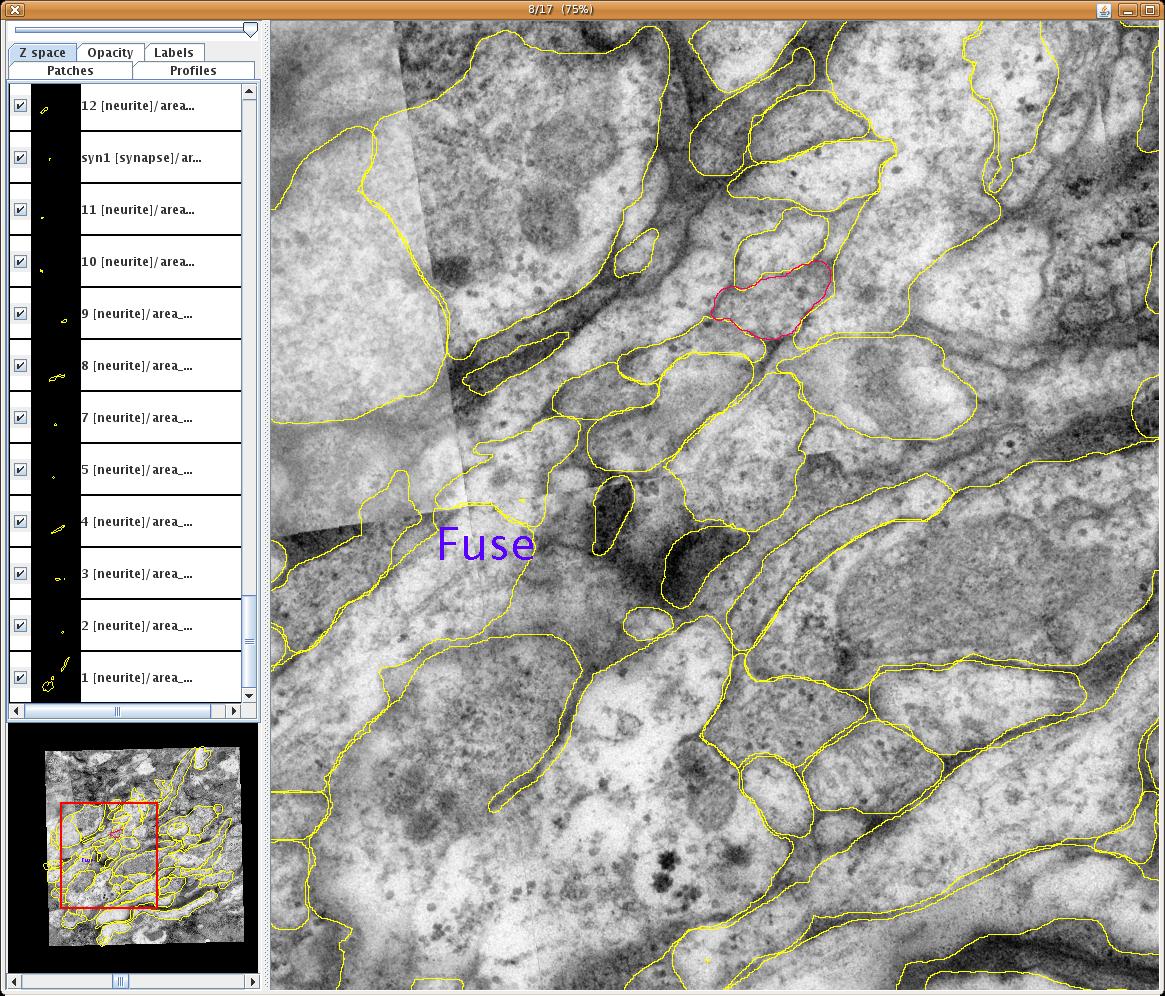
Task: Click the thumbnail icon of neurite 12
Action: click(56, 107)
